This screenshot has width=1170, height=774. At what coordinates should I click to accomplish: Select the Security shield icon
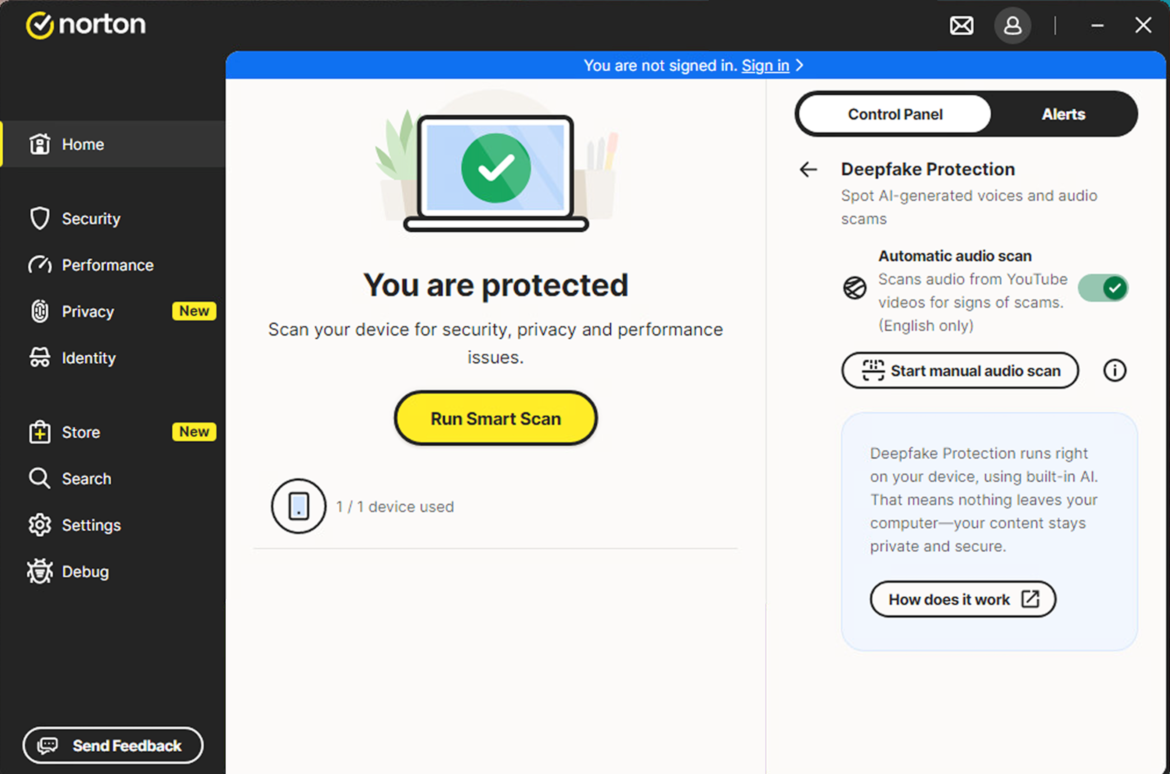[39, 218]
